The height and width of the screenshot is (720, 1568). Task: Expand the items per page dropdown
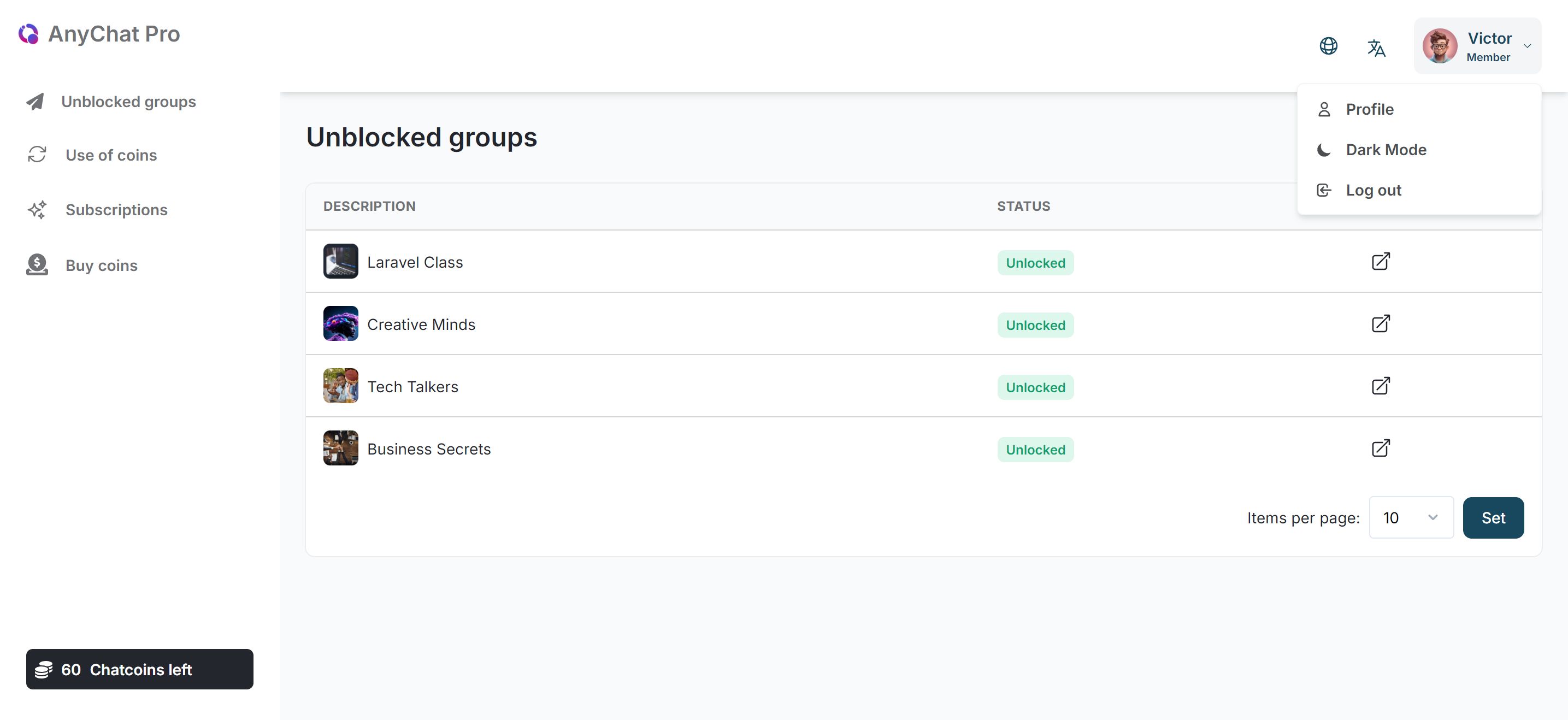pos(1410,517)
